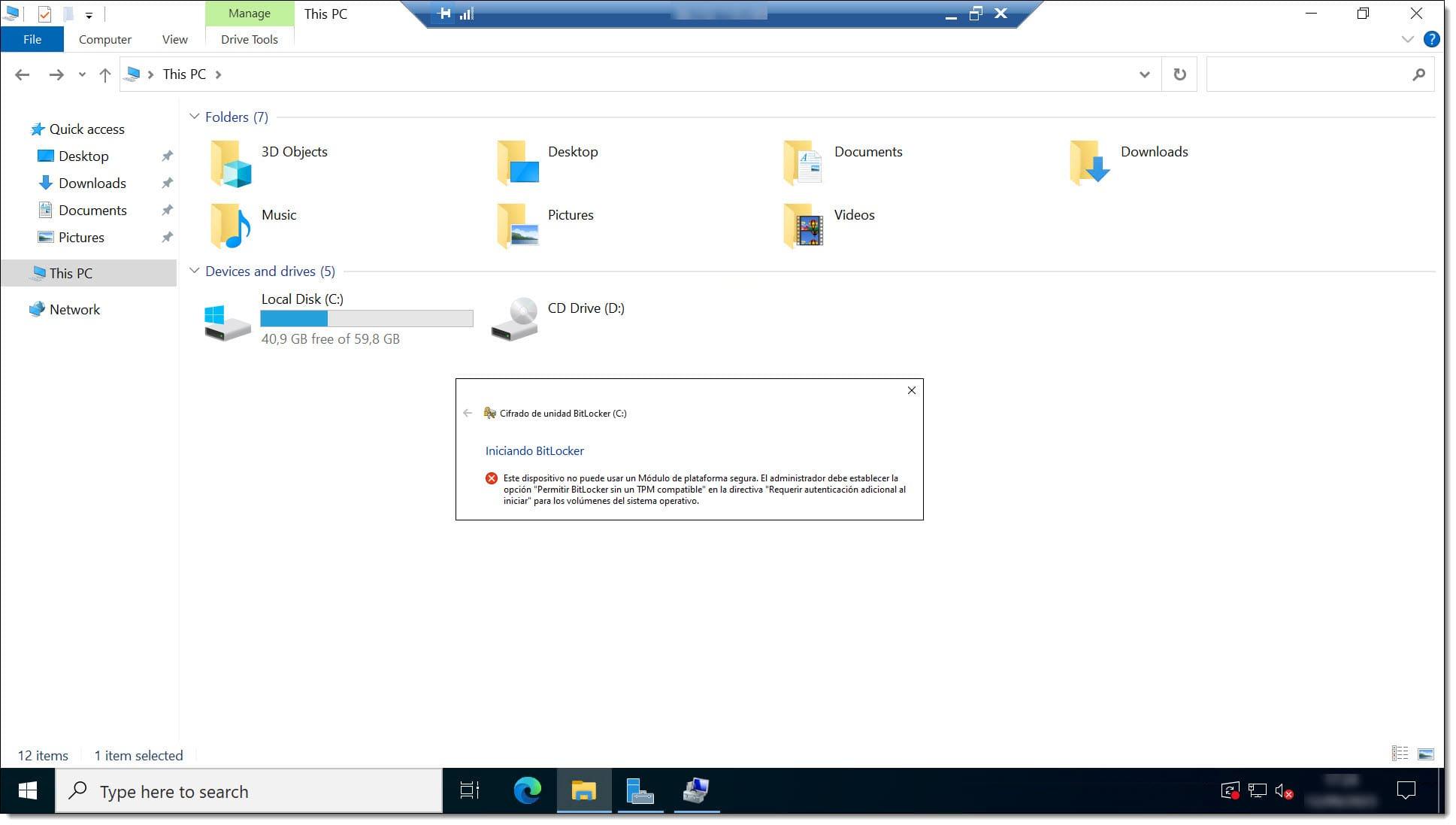Collapse the Folders (7) group
The width and height of the screenshot is (1456, 825).
pos(195,117)
